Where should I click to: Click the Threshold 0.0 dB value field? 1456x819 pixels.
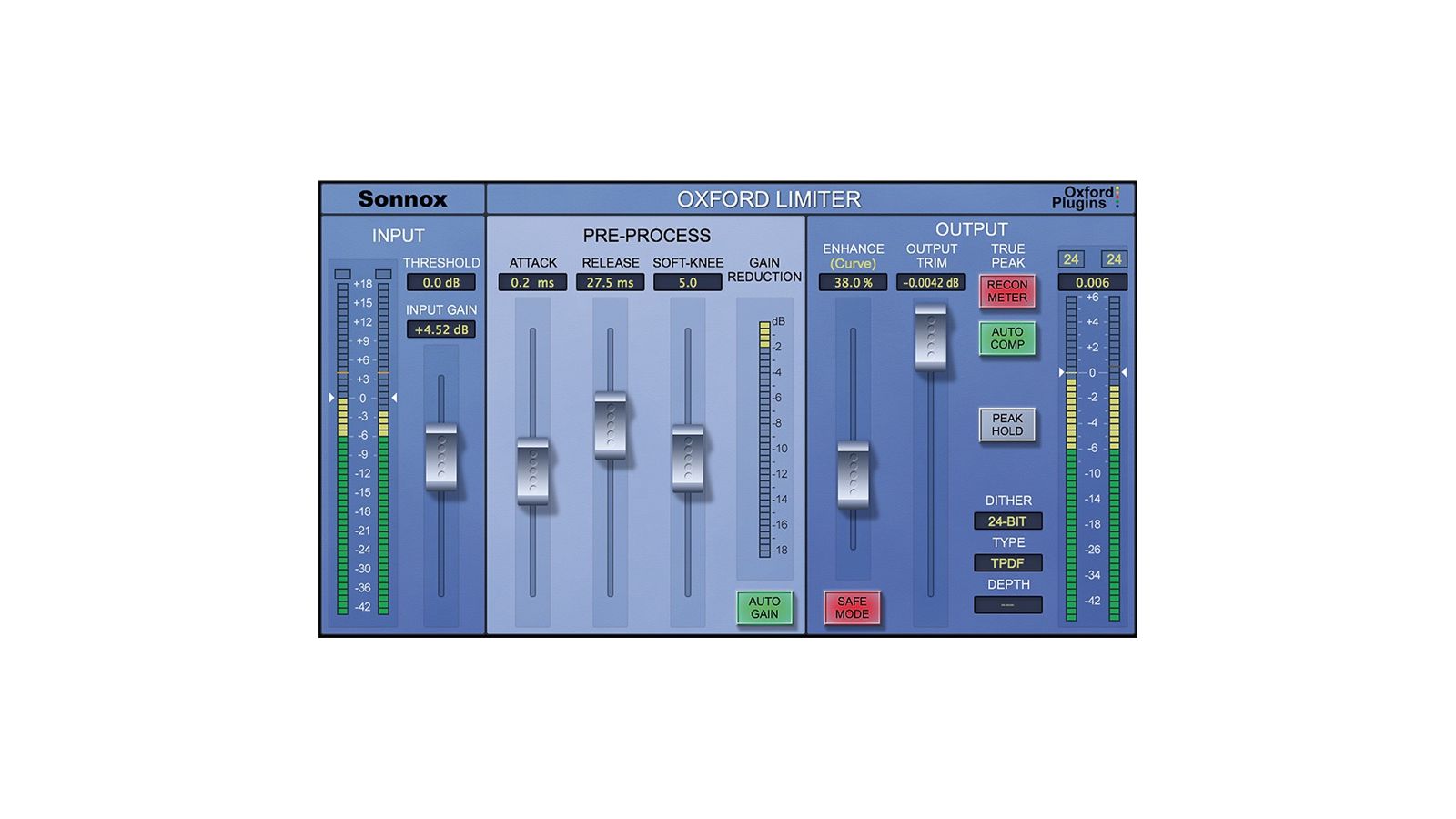click(x=441, y=283)
